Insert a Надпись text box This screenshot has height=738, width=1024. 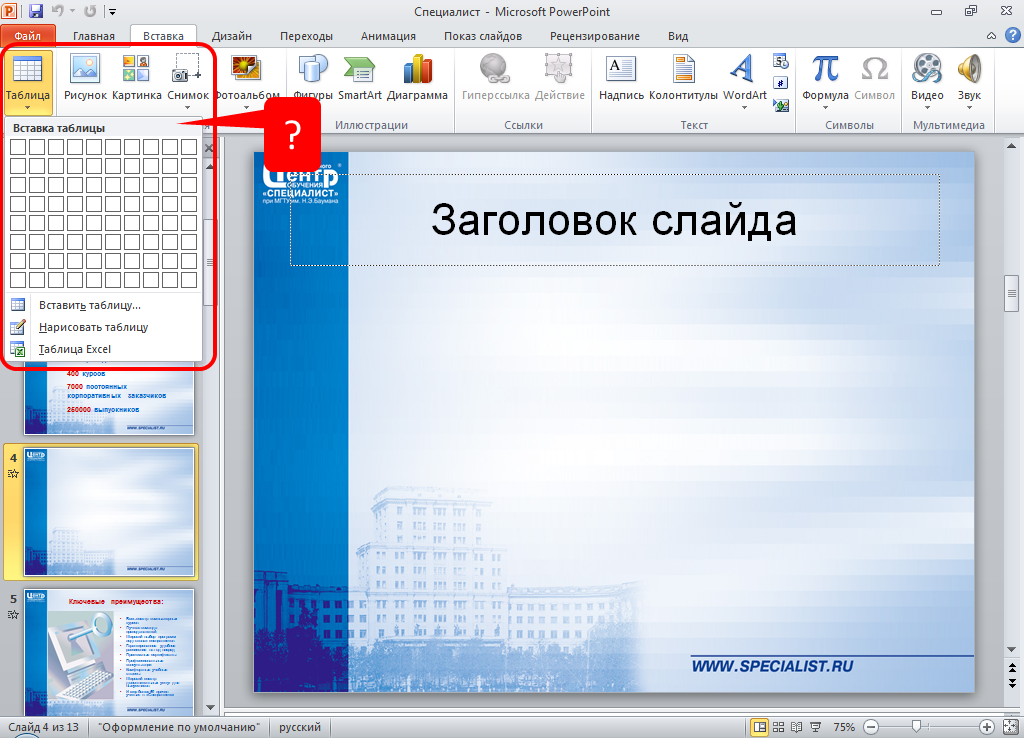tap(621, 77)
